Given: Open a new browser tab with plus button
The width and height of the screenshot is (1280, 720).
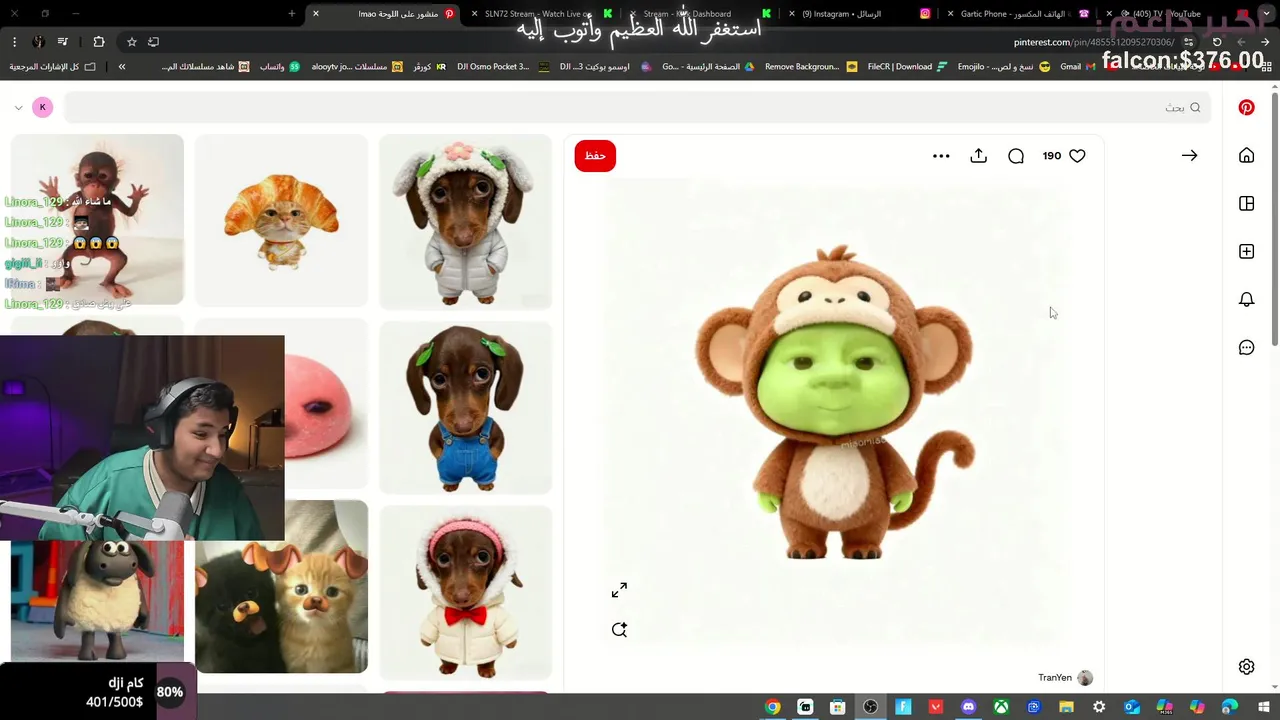Looking at the screenshot, I should [291, 14].
